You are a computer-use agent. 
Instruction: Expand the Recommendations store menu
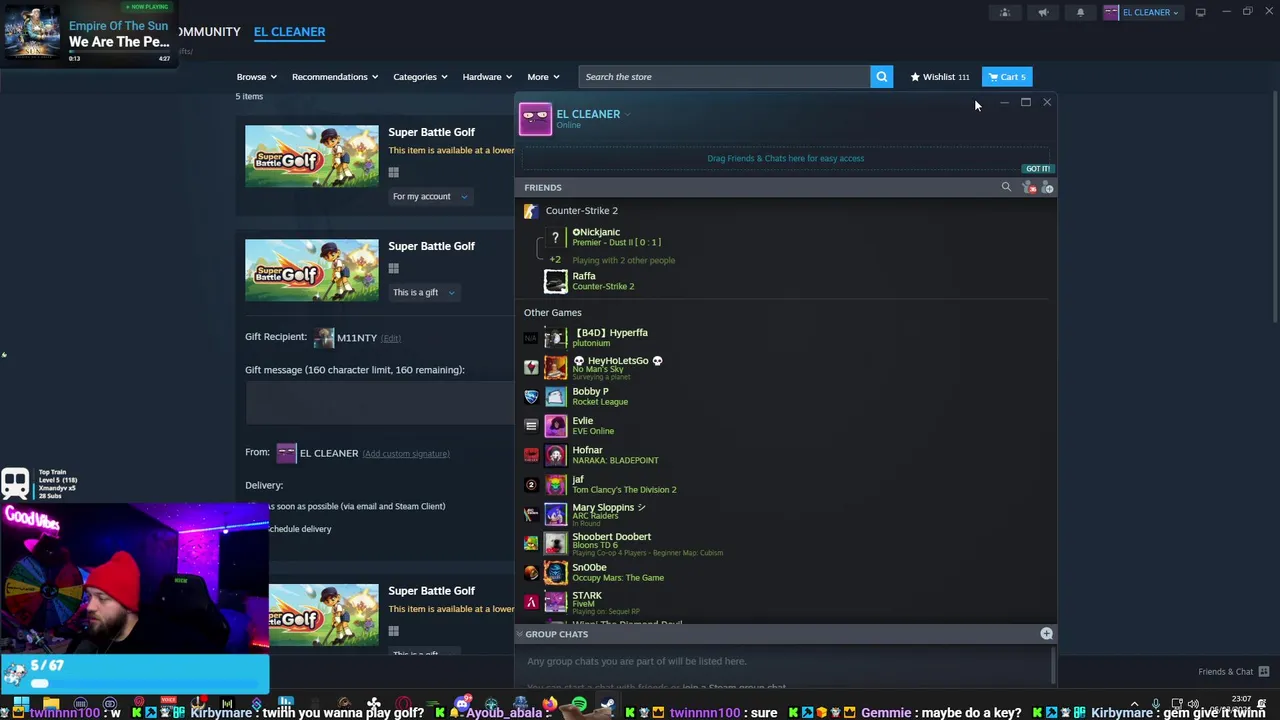point(335,77)
